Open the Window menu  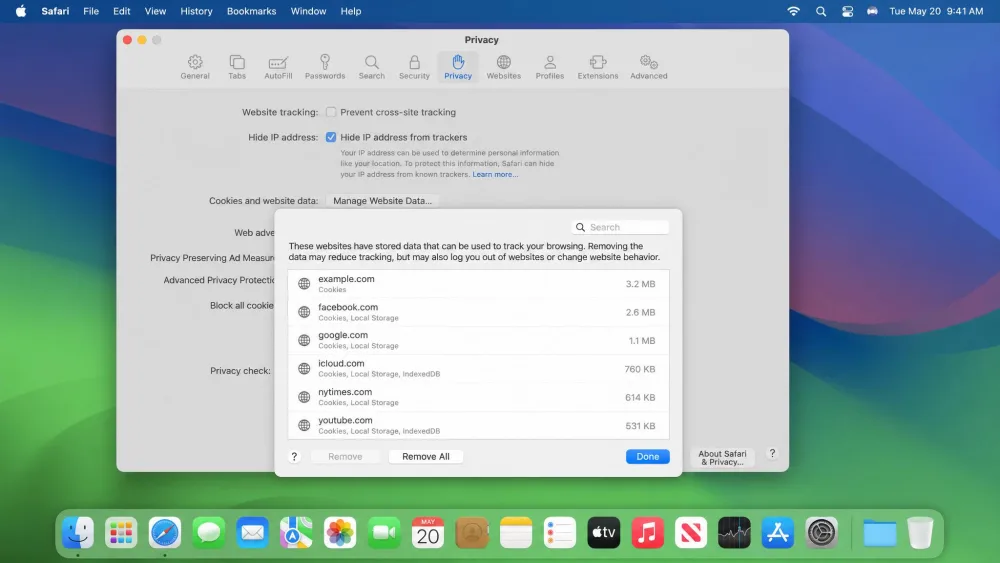(x=308, y=11)
